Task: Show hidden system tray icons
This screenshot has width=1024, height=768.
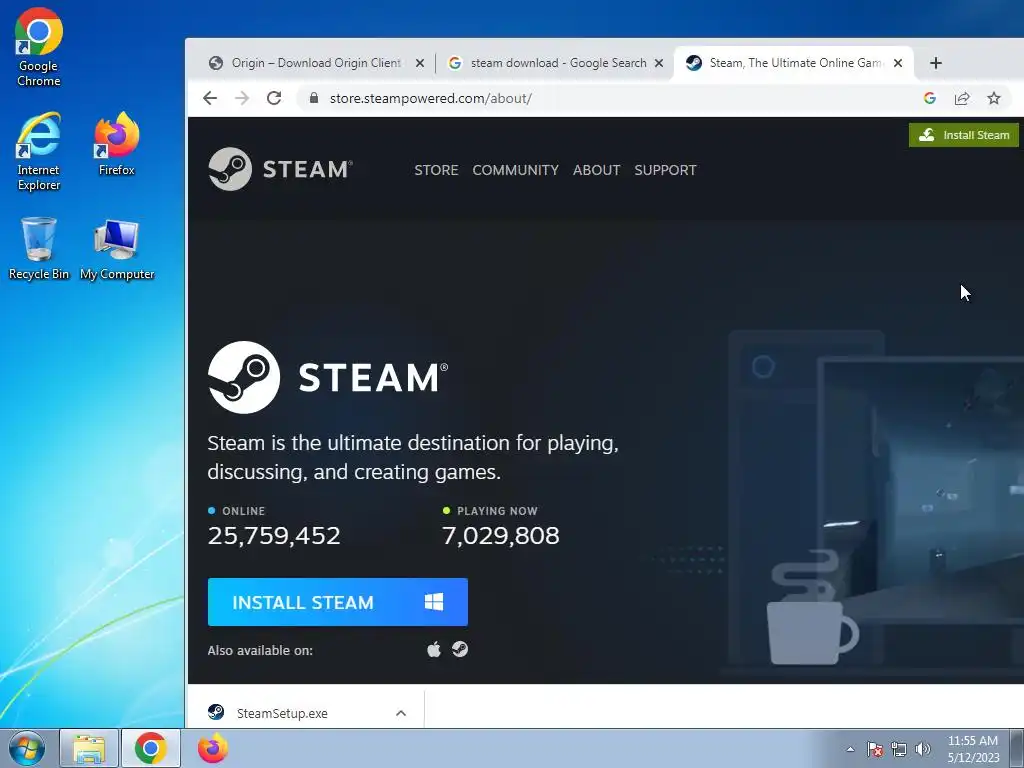Action: (850, 749)
